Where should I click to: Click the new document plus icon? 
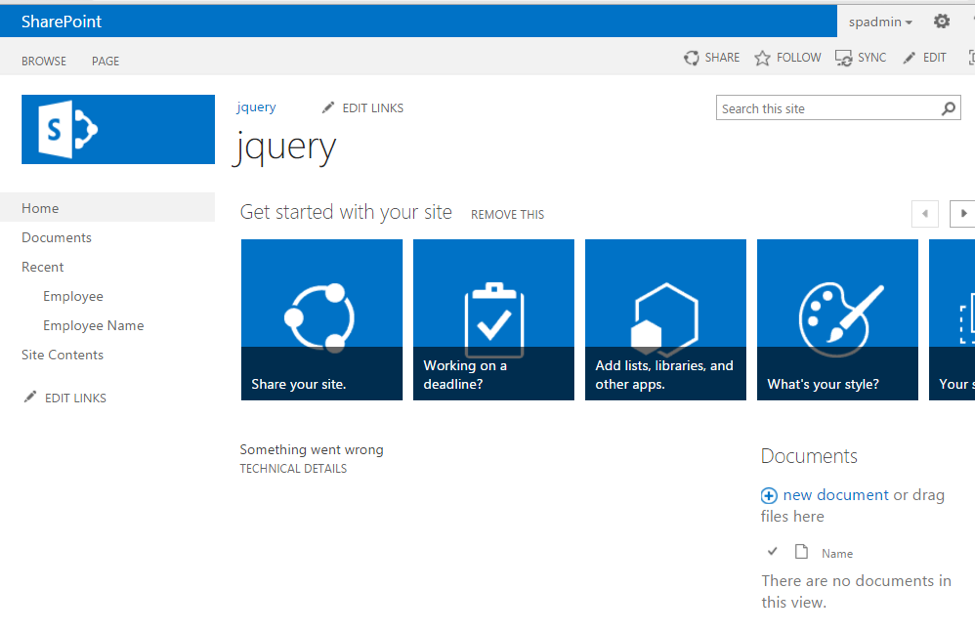[x=769, y=495]
